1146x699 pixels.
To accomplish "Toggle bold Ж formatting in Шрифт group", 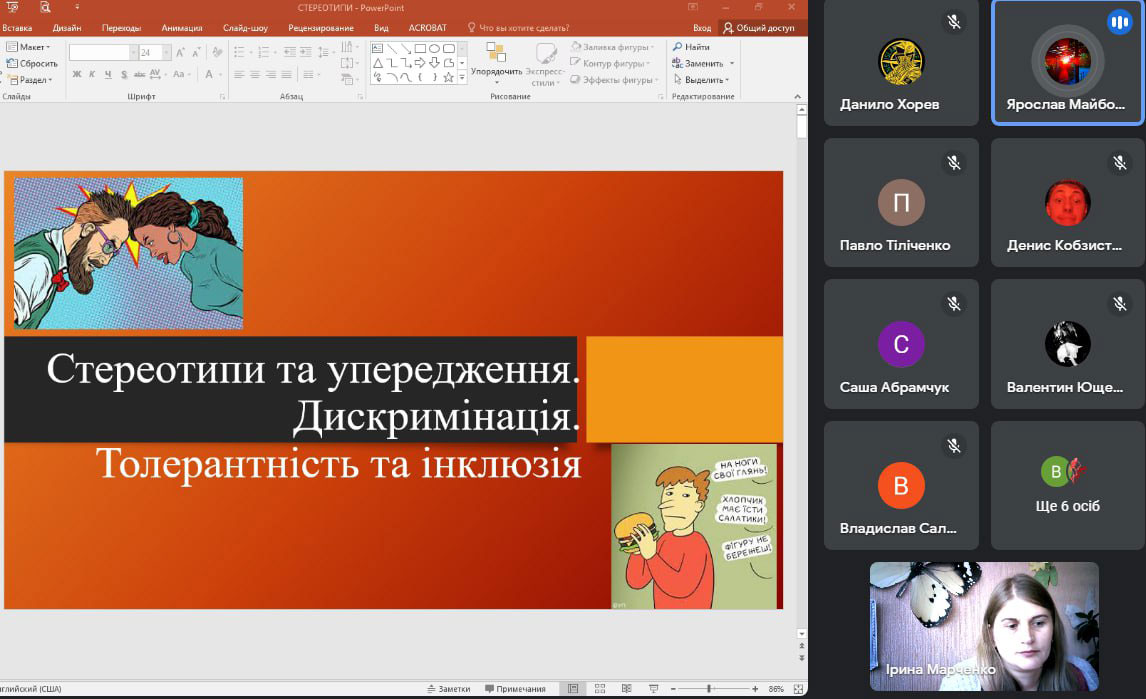I will pos(77,75).
